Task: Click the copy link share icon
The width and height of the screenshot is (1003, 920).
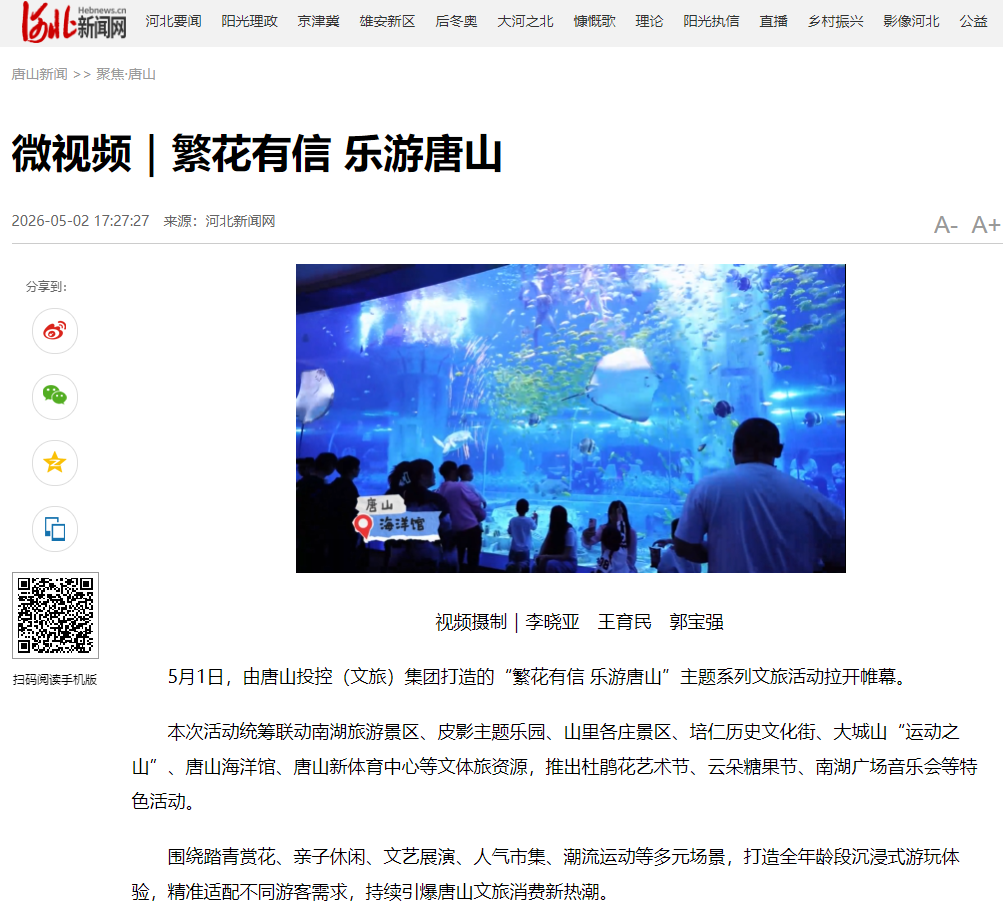Action: tap(55, 529)
